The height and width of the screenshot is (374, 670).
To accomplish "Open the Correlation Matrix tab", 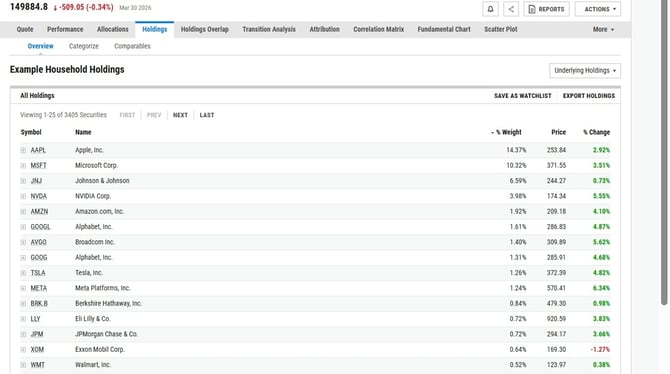I will coord(379,29).
